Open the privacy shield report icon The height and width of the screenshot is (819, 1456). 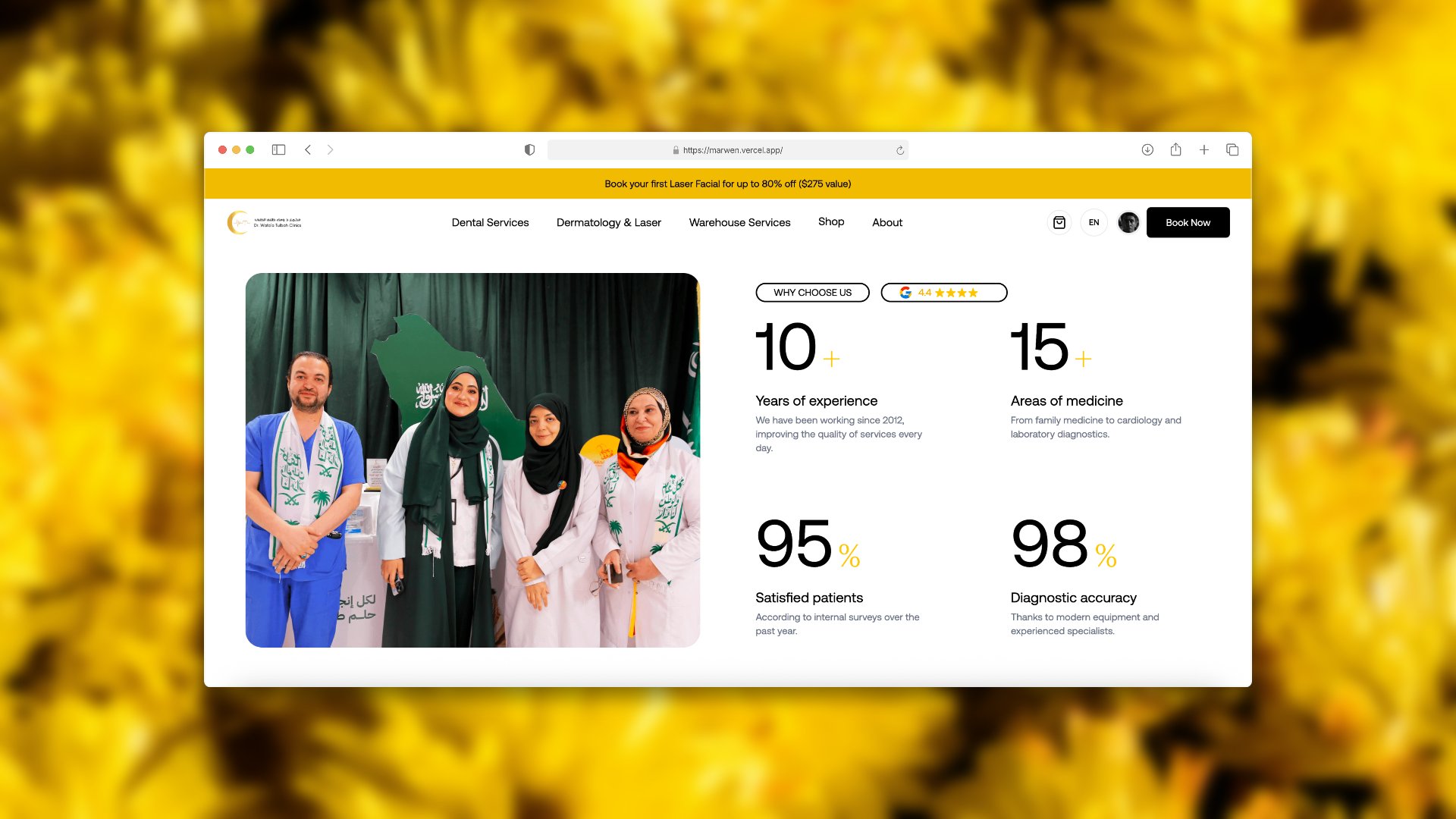[x=529, y=150]
